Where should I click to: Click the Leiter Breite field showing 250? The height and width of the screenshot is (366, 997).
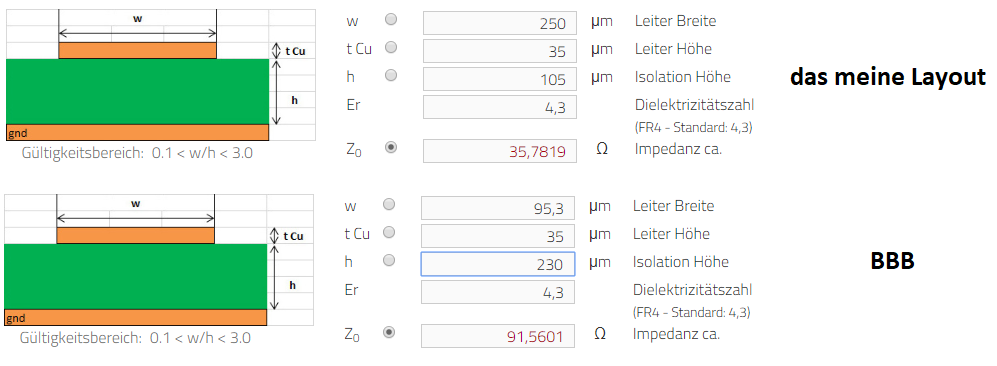[500, 23]
